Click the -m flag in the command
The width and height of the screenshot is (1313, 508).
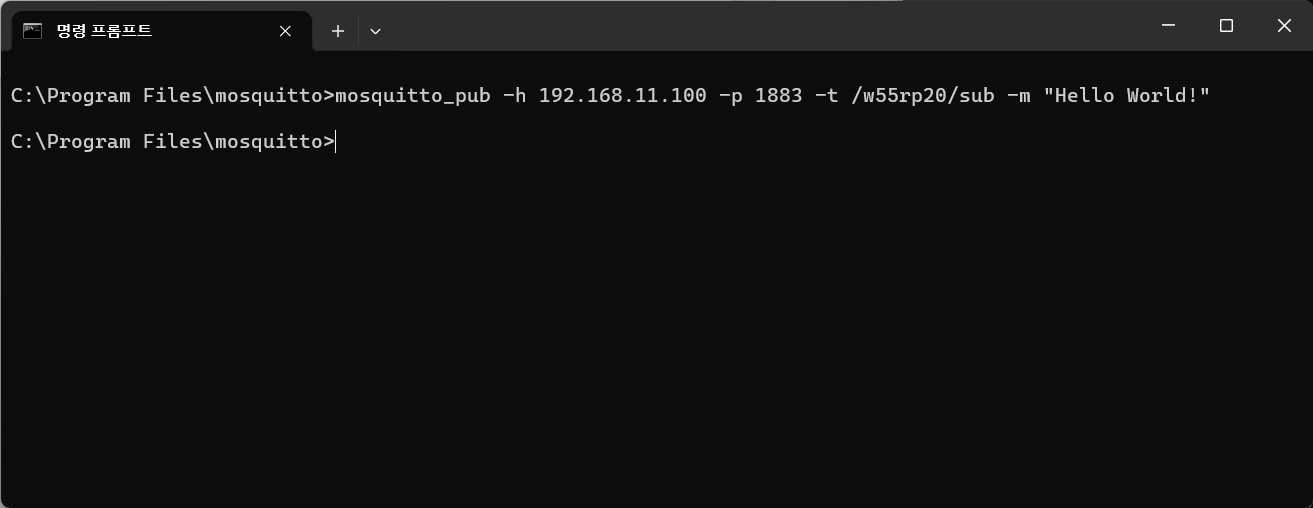[1018, 96]
